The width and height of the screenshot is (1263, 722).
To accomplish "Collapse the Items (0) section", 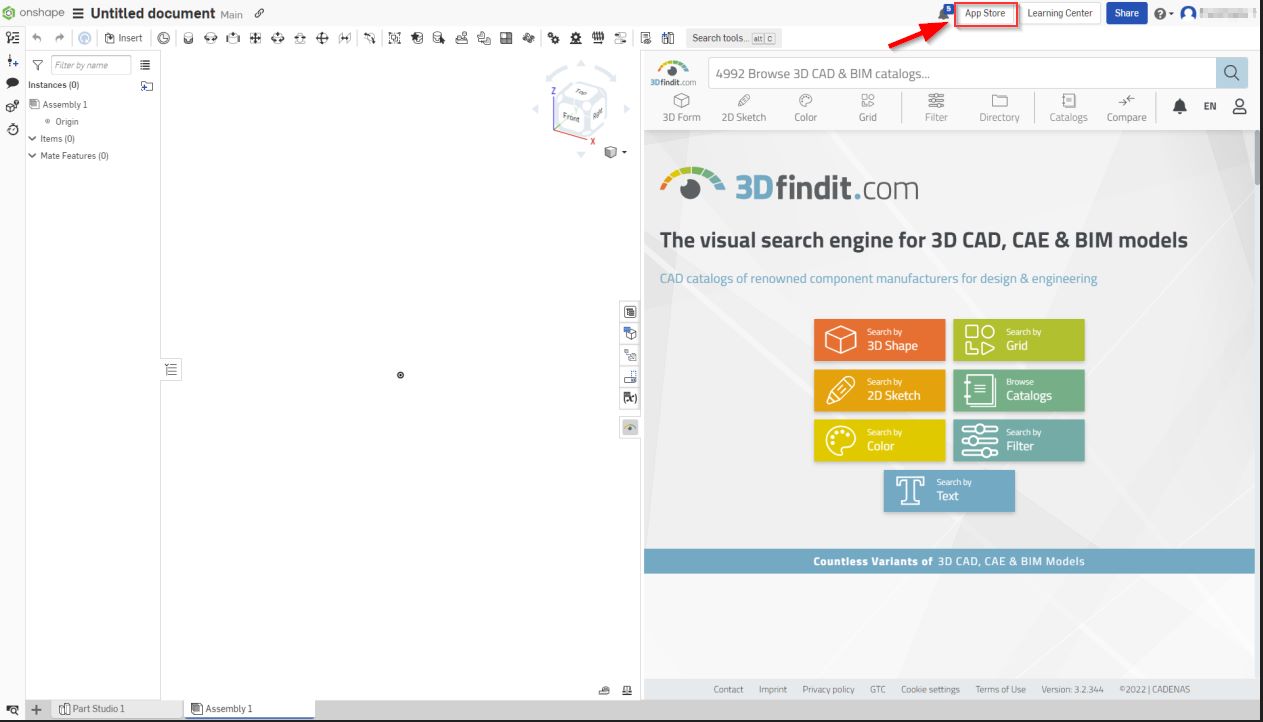I will 33,139.
